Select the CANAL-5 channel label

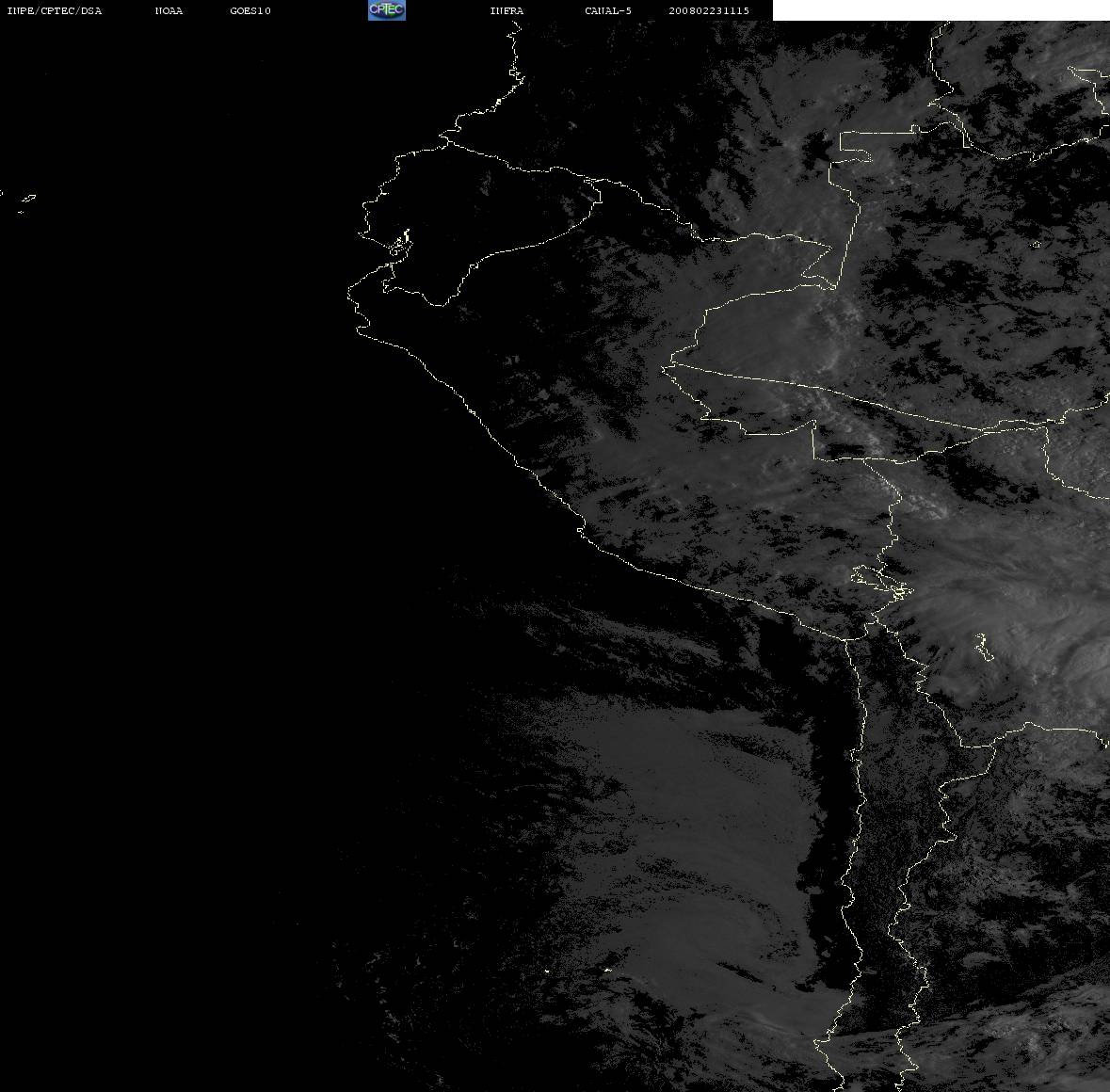point(608,10)
